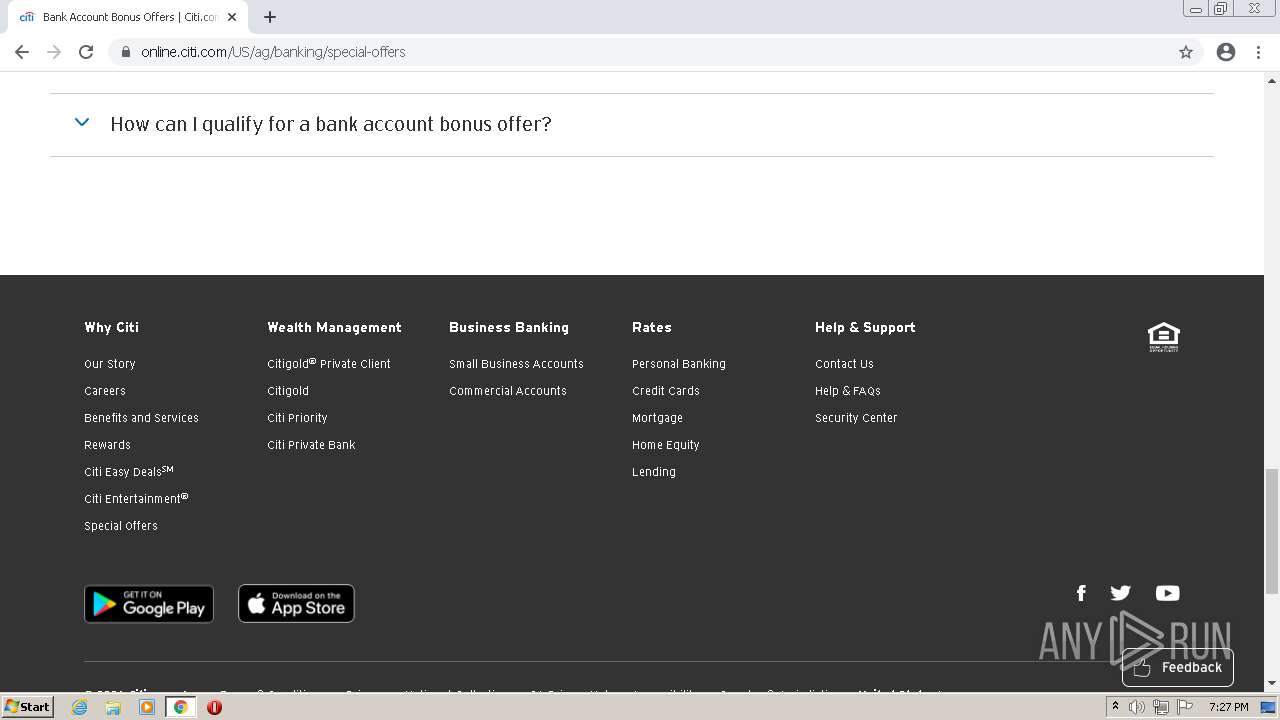1280x720 pixels.
Task: Expand bank account bonus qualification question
Action: pyautogui.click(x=82, y=123)
